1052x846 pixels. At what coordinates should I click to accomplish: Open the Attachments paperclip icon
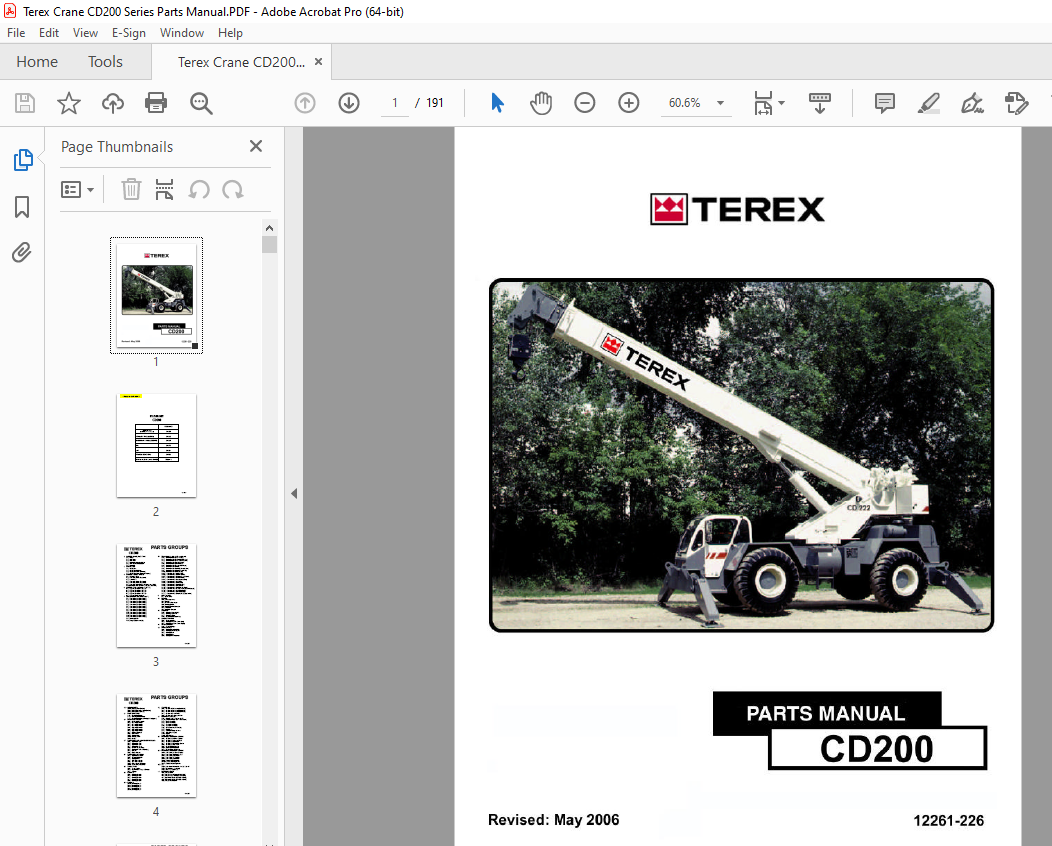[x=21, y=252]
